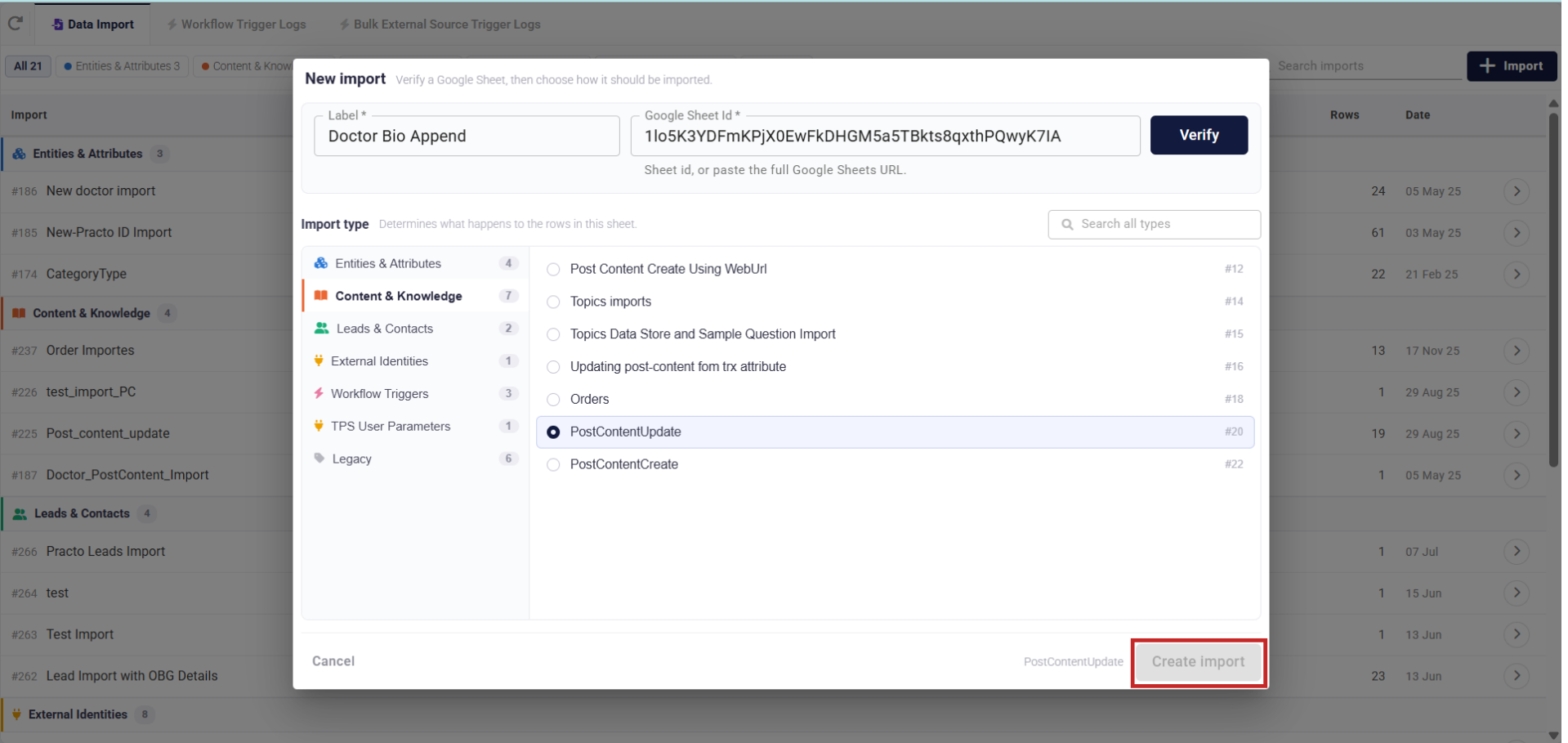The height and width of the screenshot is (743, 1568).
Task: Click the Search all types field
Action: (1154, 224)
